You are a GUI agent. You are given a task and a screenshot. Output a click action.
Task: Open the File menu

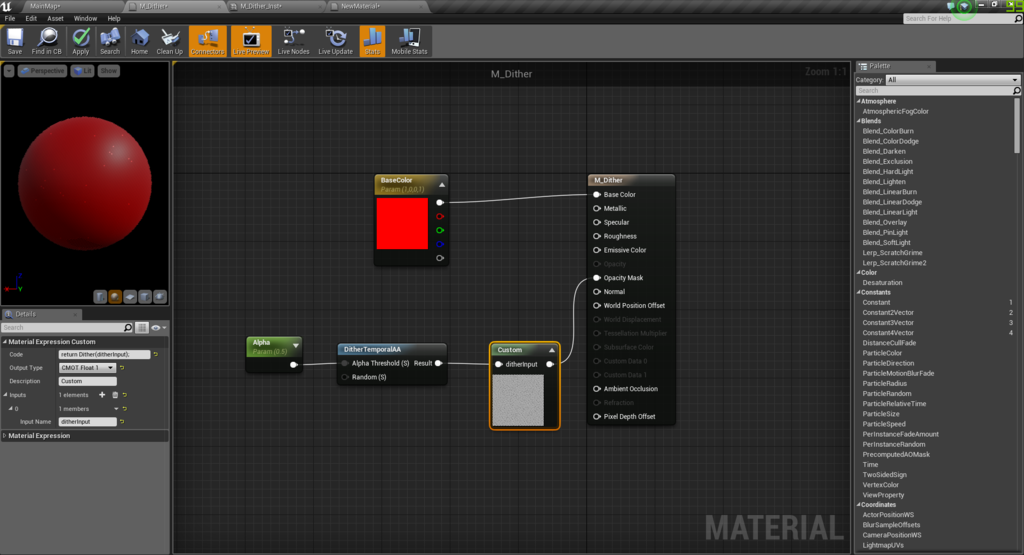tap(10, 18)
